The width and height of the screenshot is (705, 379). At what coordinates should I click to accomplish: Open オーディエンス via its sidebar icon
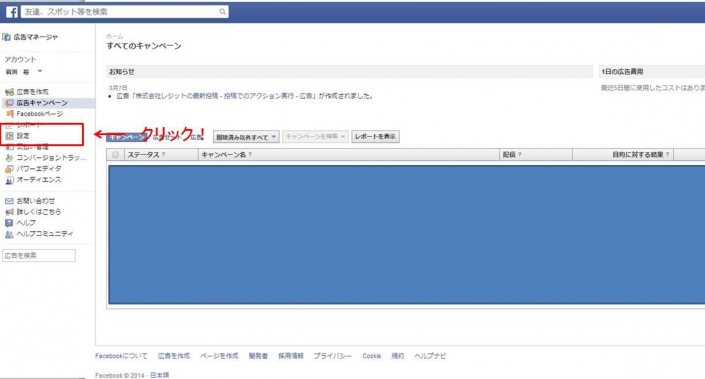[x=9, y=180]
